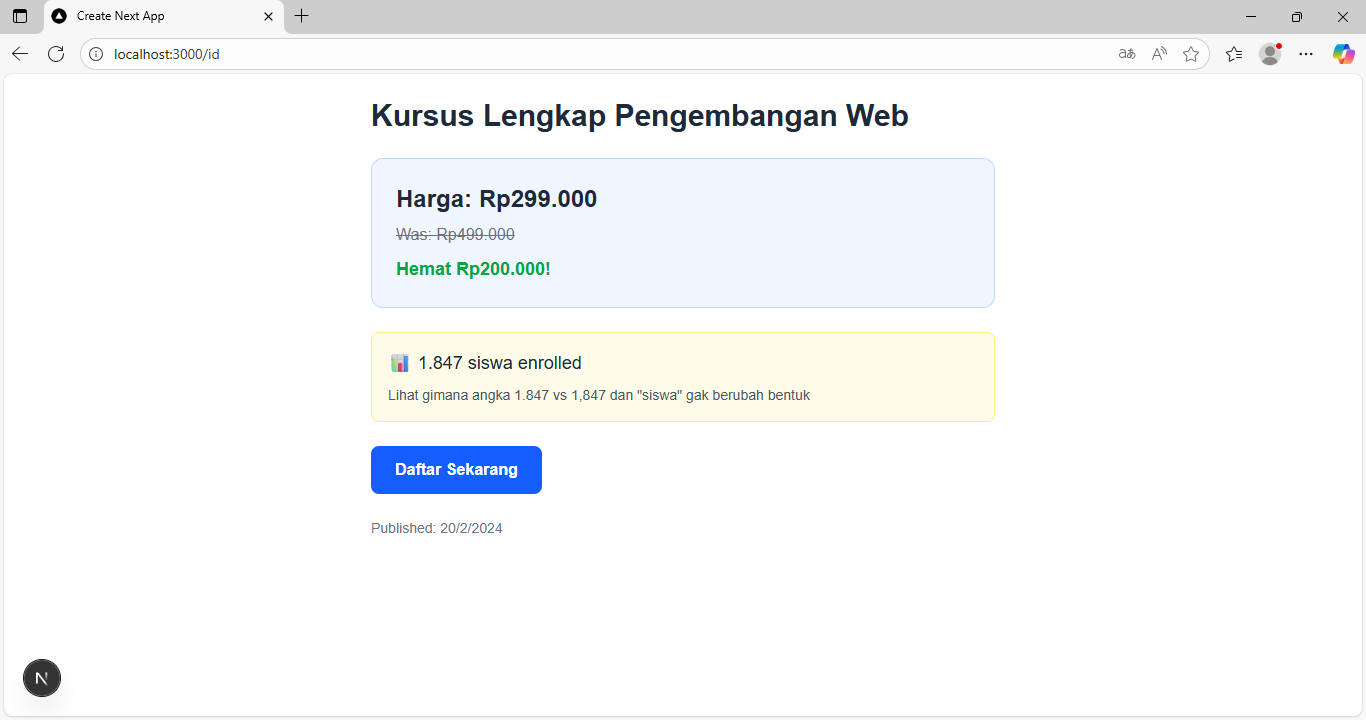Add page to favorites star icon
This screenshot has height=720, width=1366.
[x=1191, y=54]
